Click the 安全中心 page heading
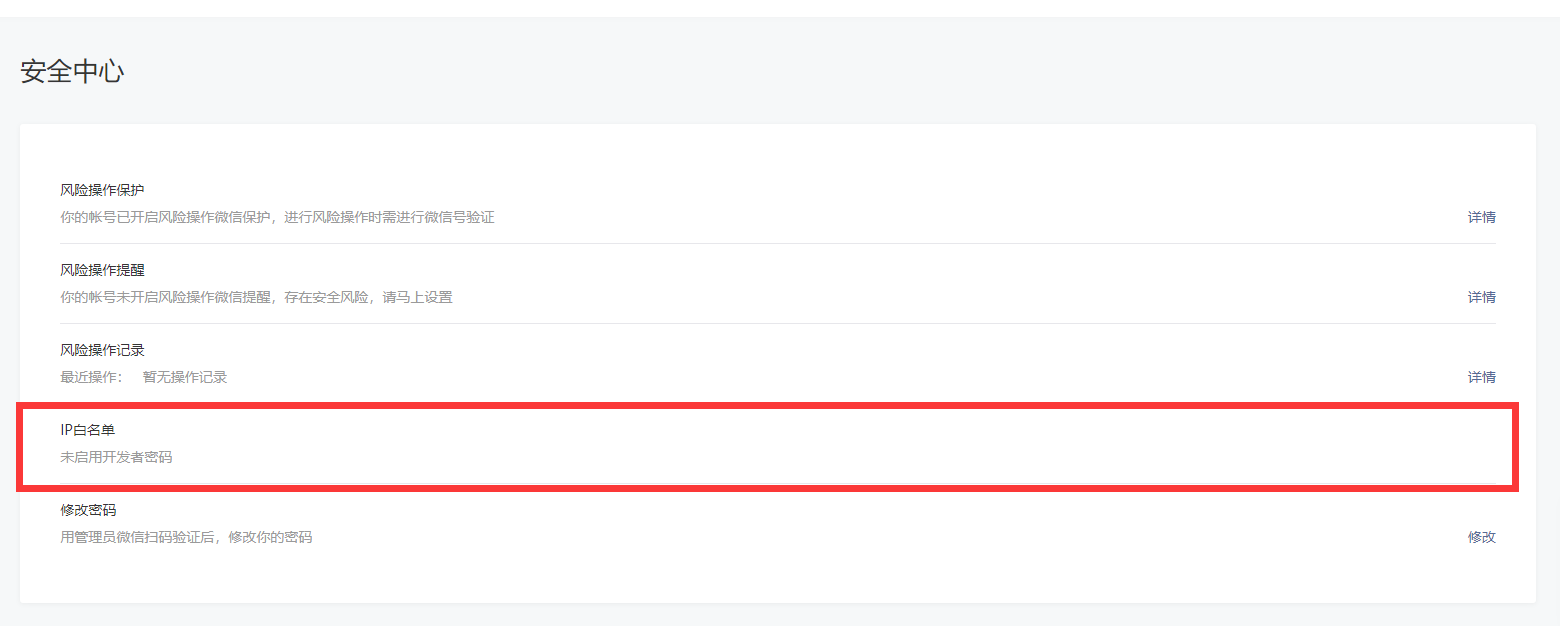 72,72
